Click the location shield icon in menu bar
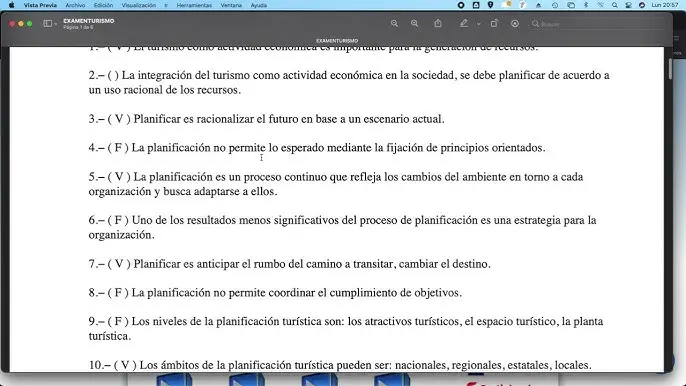 point(490,5)
